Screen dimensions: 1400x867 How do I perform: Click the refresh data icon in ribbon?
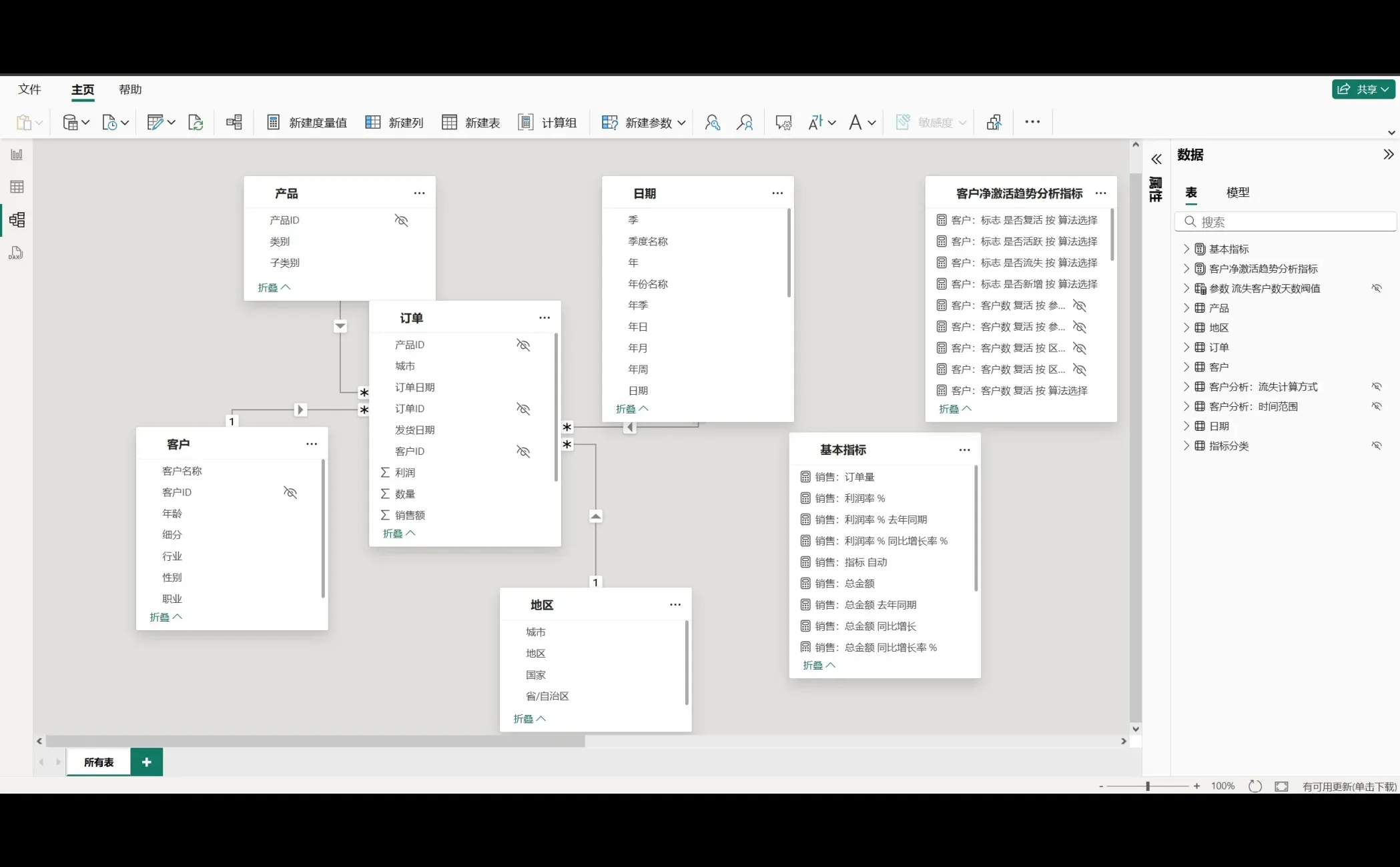click(x=196, y=123)
